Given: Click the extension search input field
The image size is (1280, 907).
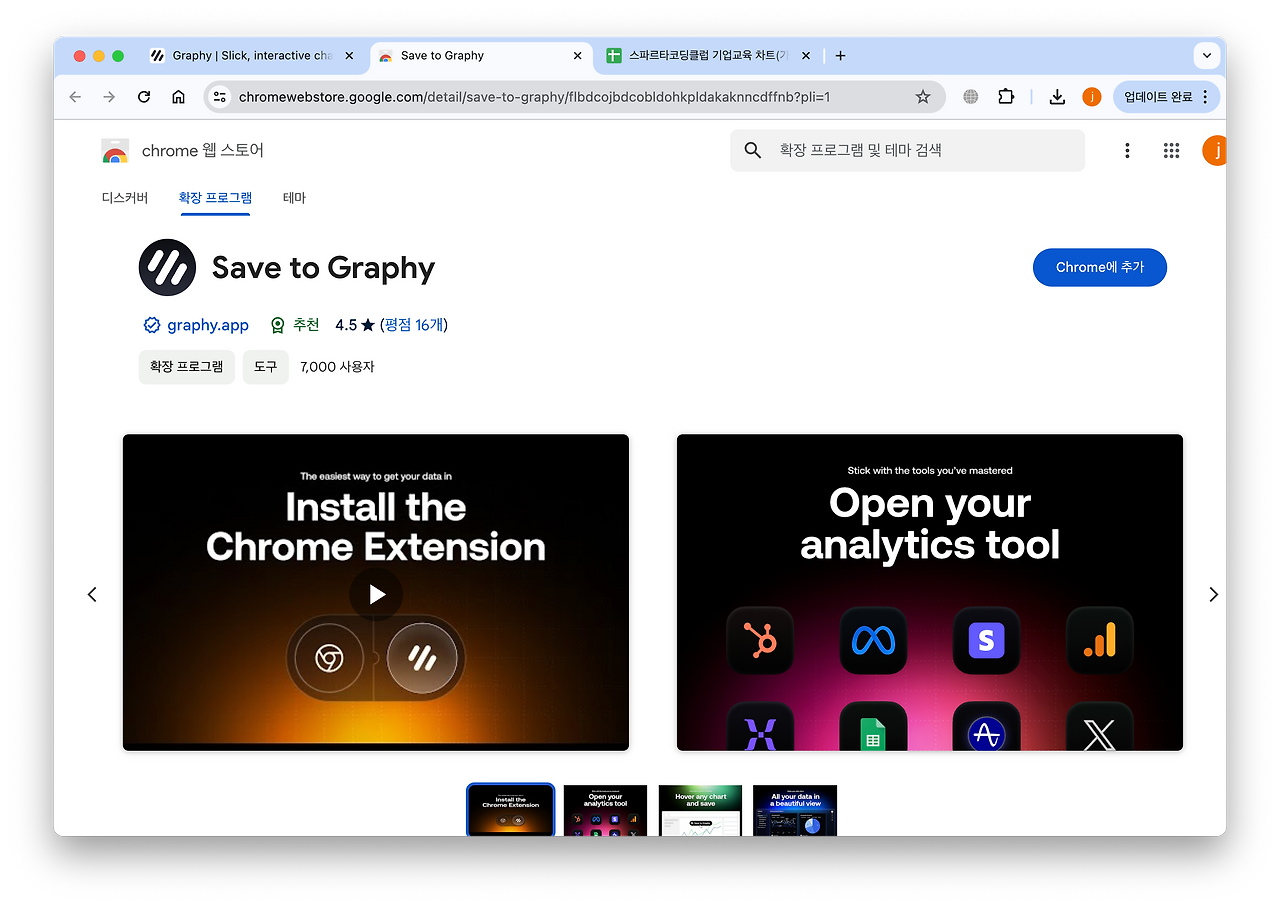Looking at the screenshot, I should click(x=907, y=151).
